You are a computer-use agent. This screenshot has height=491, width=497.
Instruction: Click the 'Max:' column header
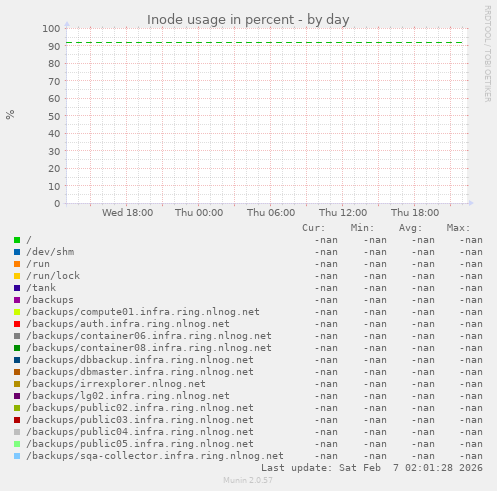pos(458,228)
